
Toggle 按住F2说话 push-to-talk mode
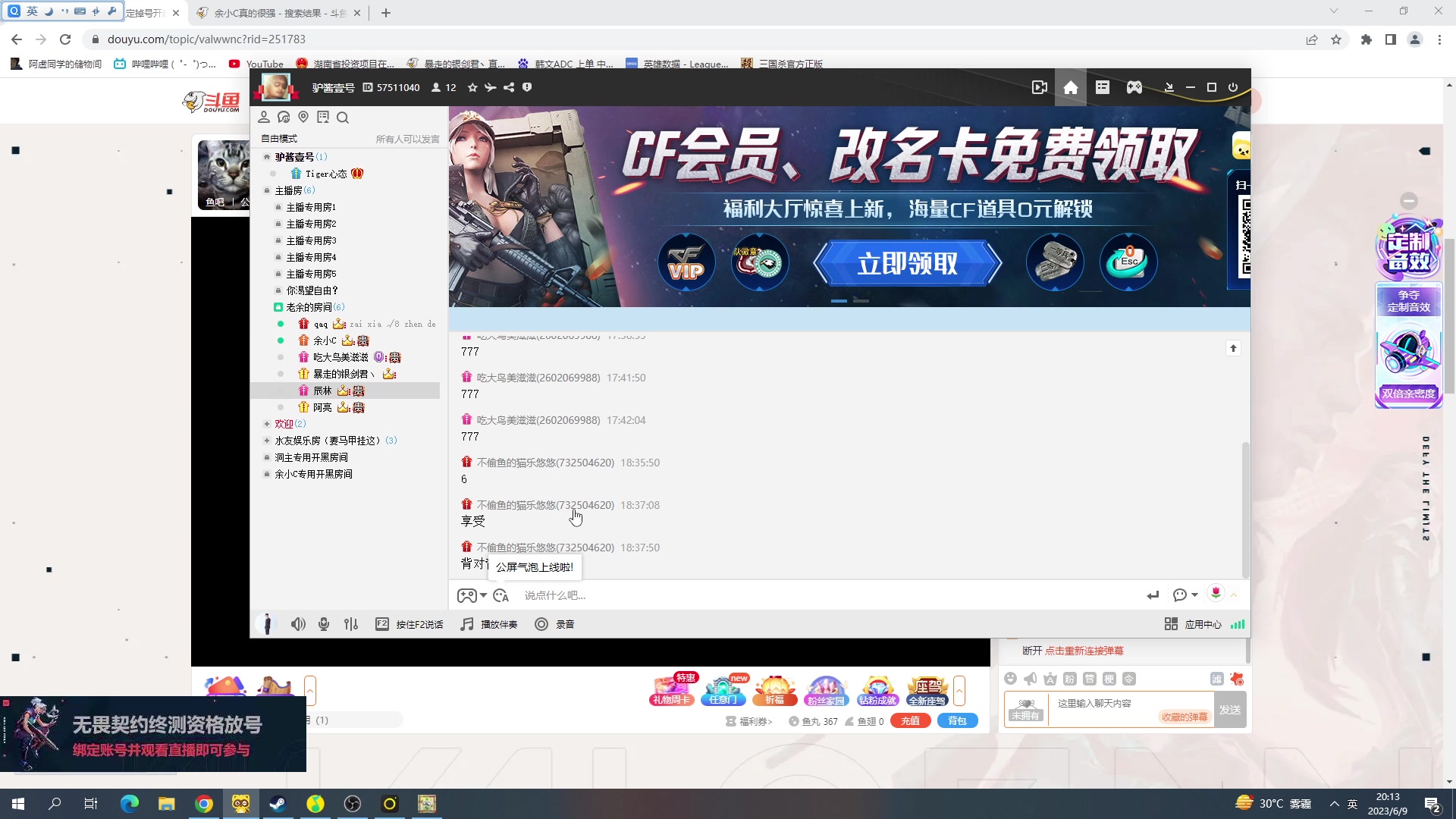[x=409, y=624]
